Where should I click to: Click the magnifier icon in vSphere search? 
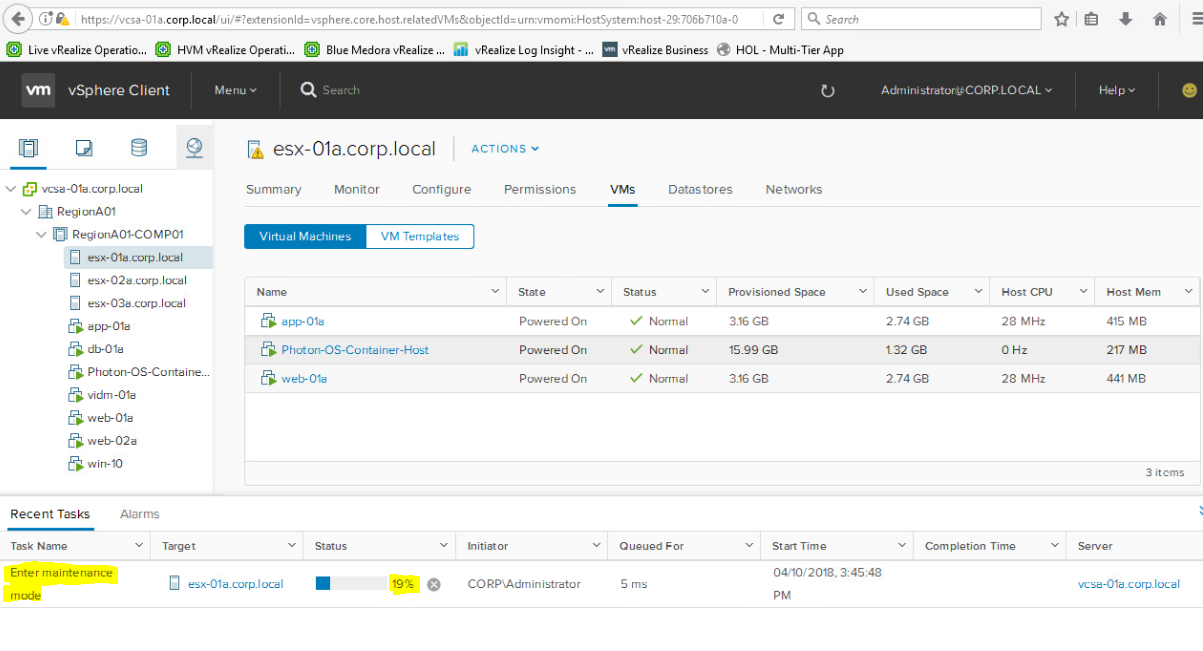click(308, 90)
